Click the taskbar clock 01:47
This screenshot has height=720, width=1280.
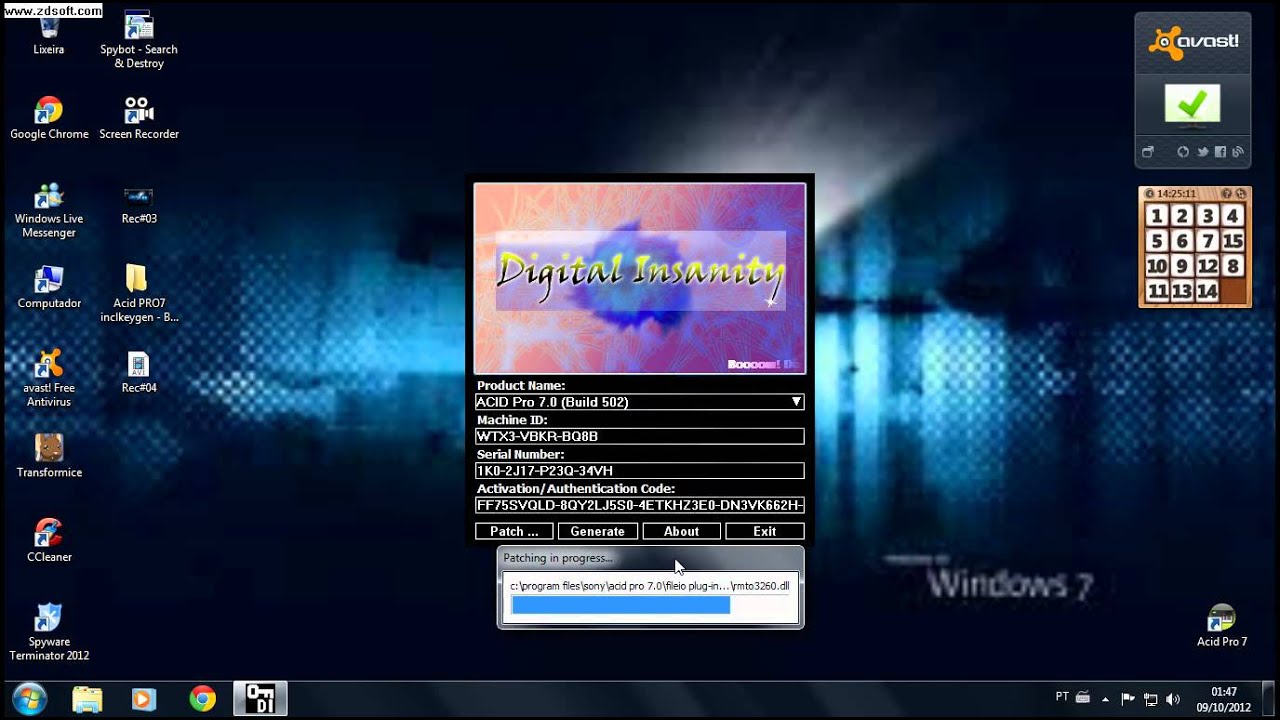click(x=1224, y=691)
